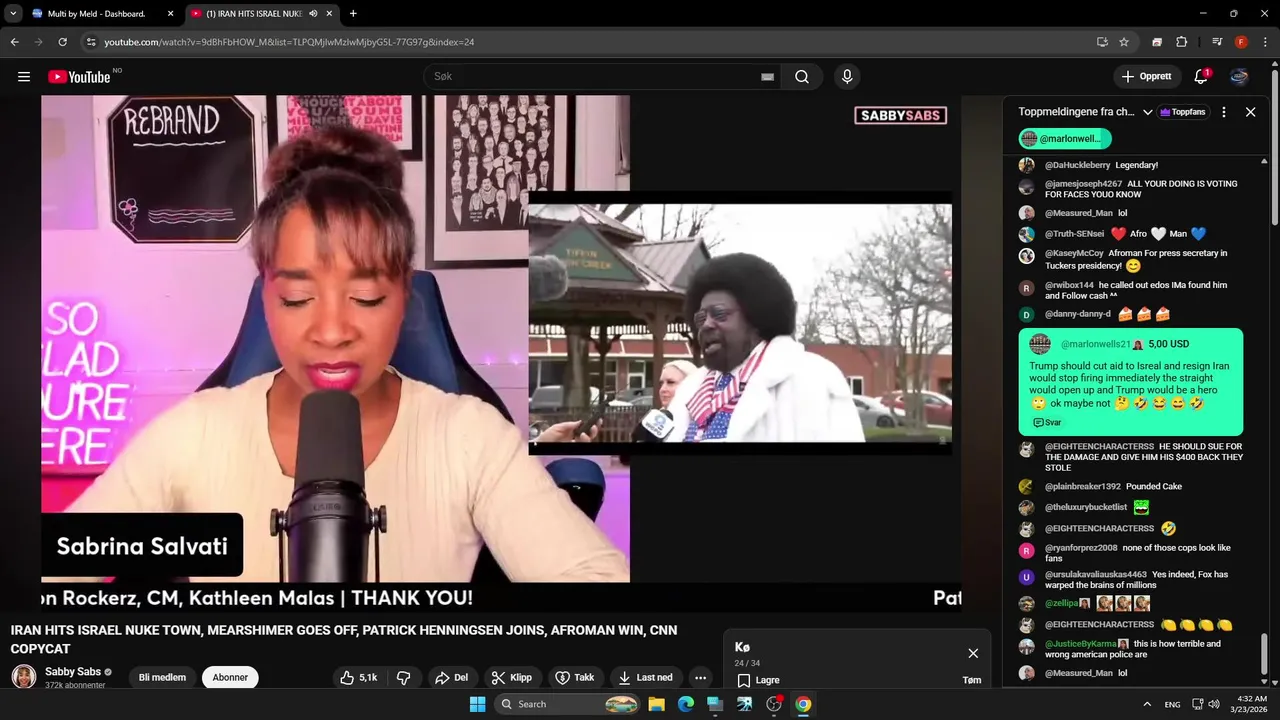Open Sabby Sabs channel avatar
This screenshot has height=720, width=1280.
(x=24, y=677)
